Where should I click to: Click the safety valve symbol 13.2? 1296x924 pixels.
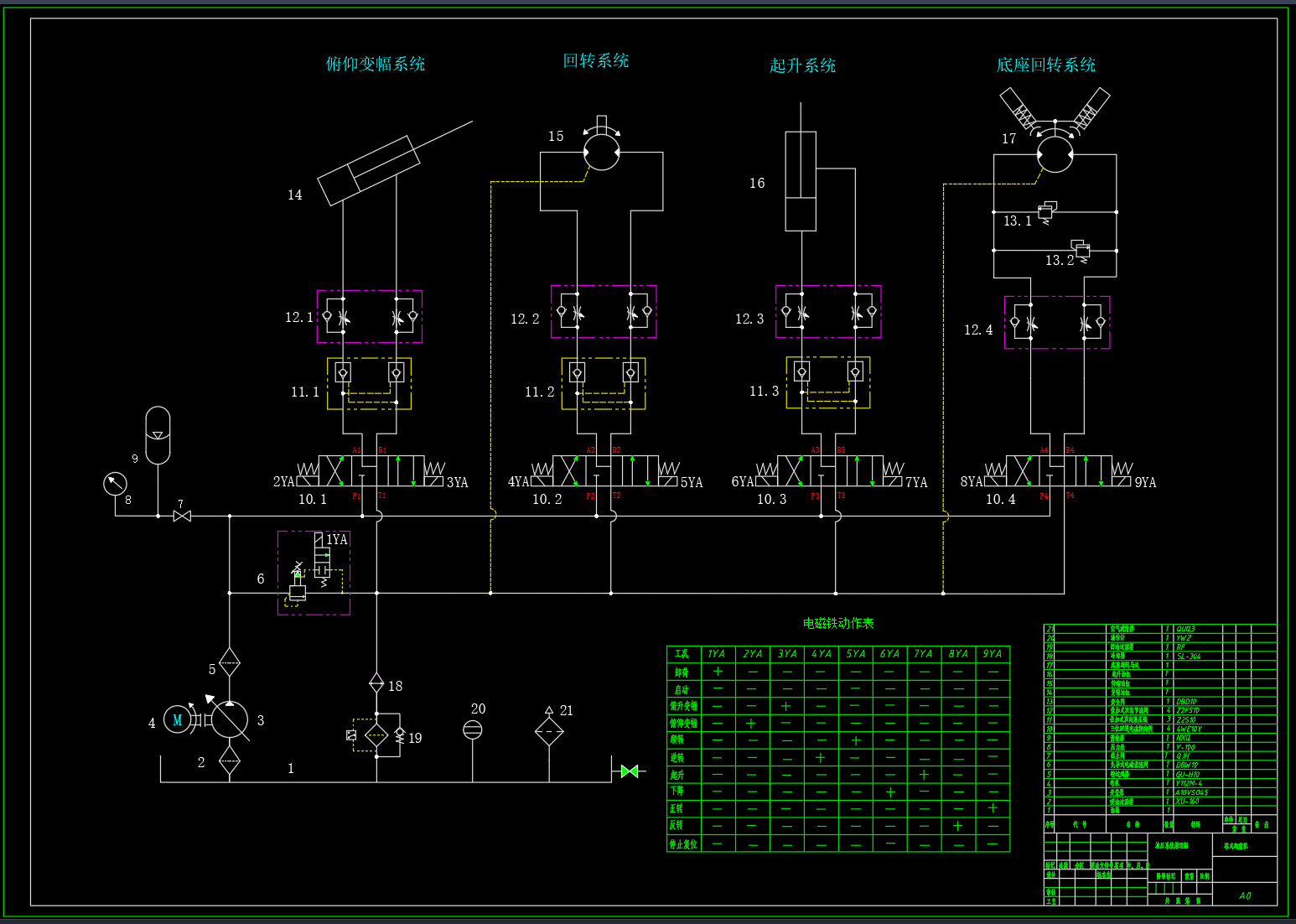tap(1081, 250)
